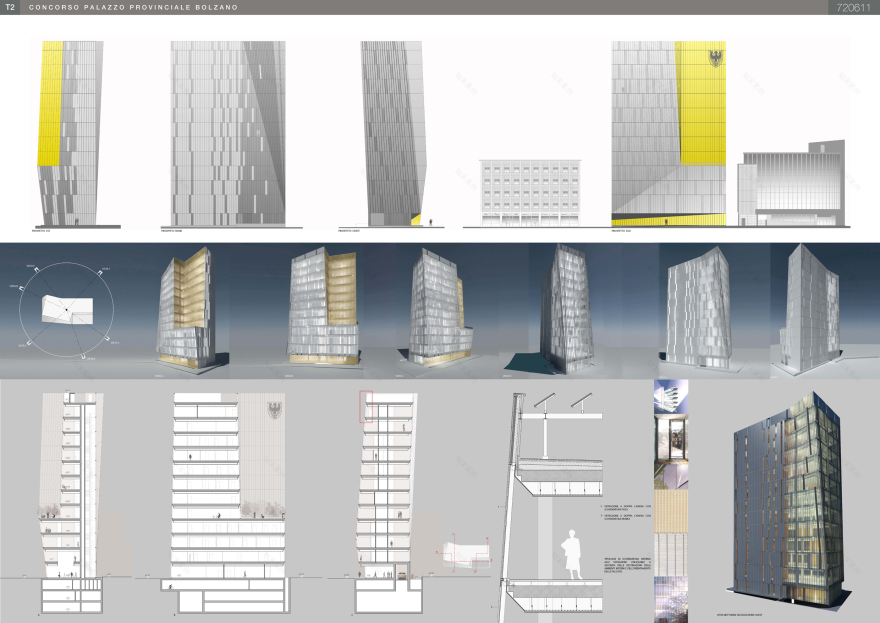880x623 pixels.
Task: Click the yellow base strip on the rightmost elevation
Action: [668, 219]
